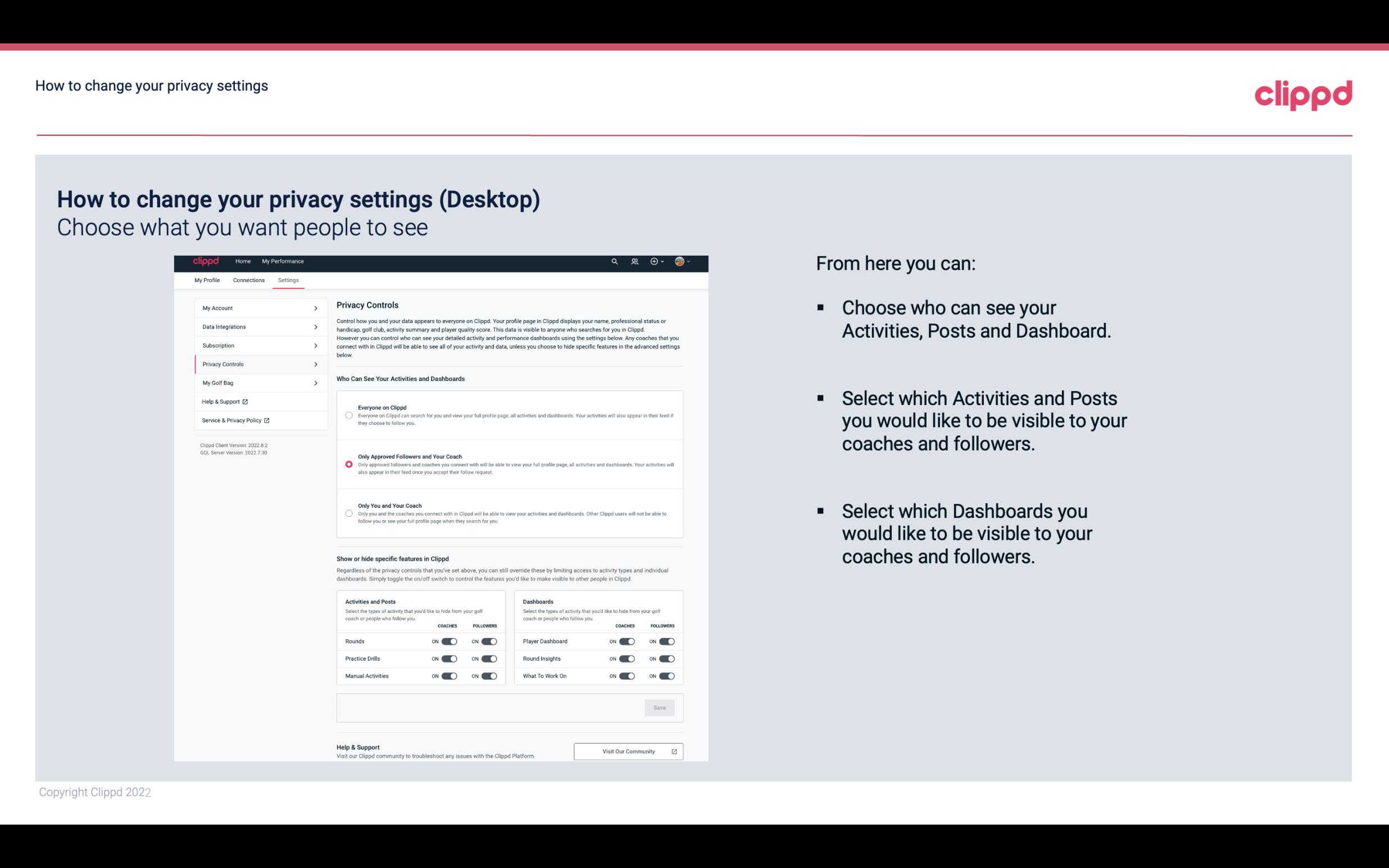Expand the Subscription section chevron

click(316, 345)
